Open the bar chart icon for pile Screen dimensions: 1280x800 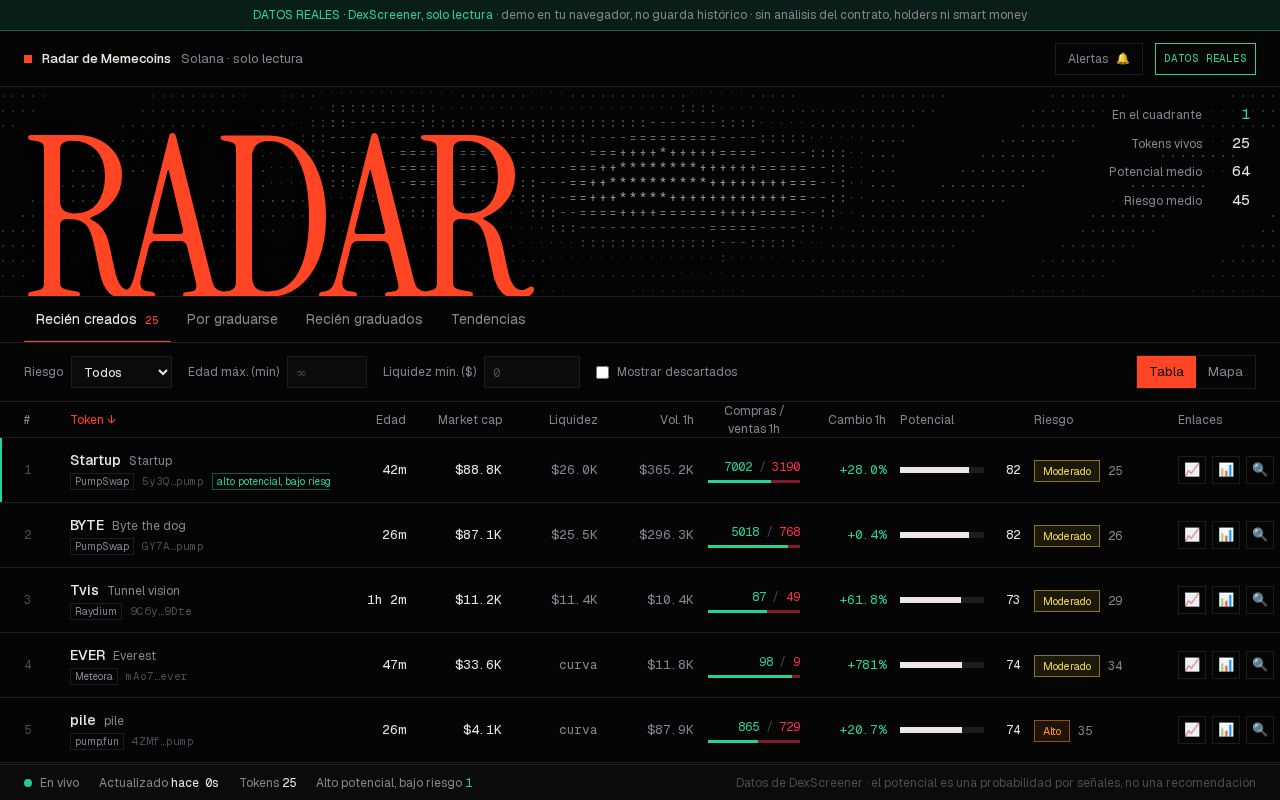coord(1226,730)
